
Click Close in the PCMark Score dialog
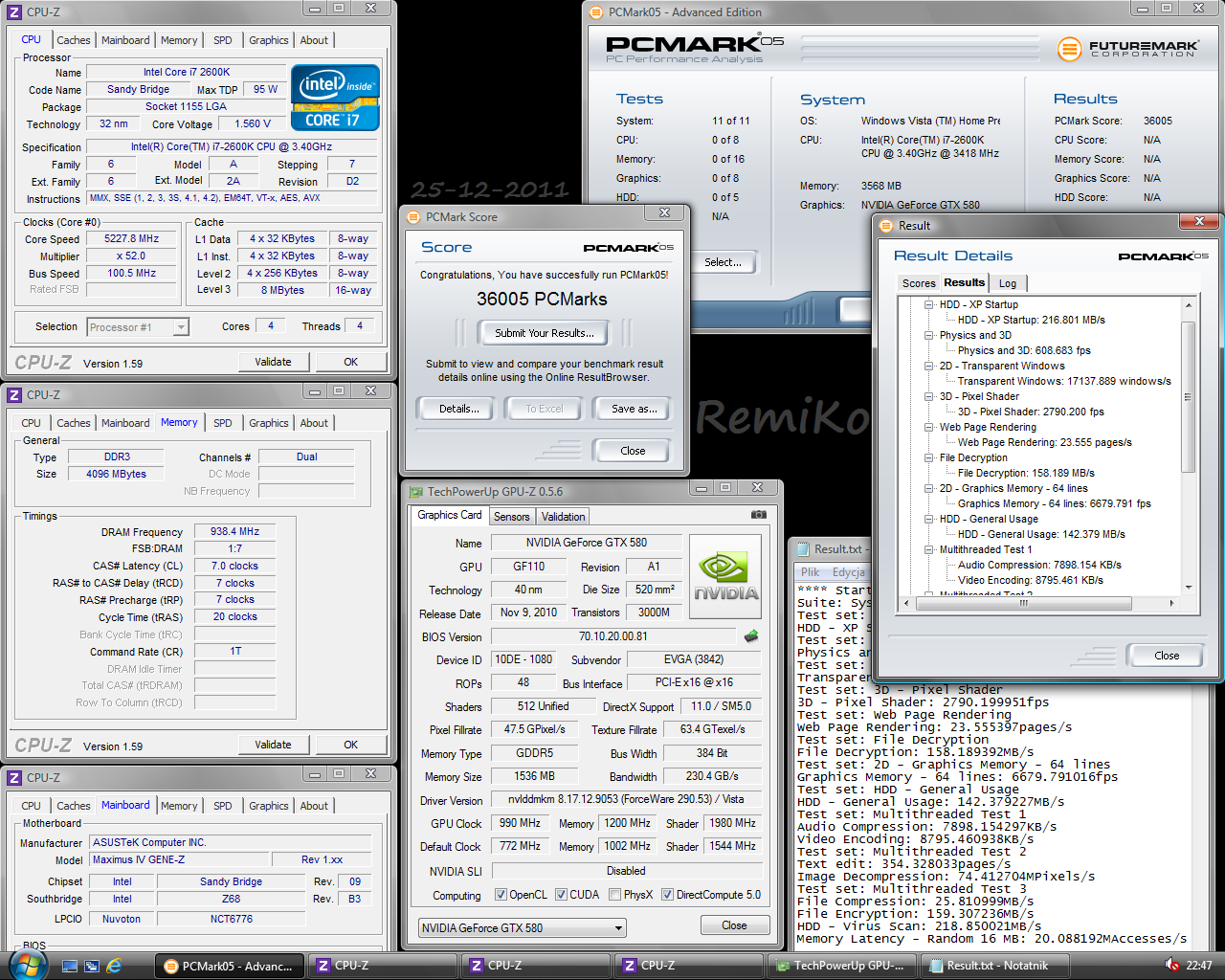pos(633,451)
